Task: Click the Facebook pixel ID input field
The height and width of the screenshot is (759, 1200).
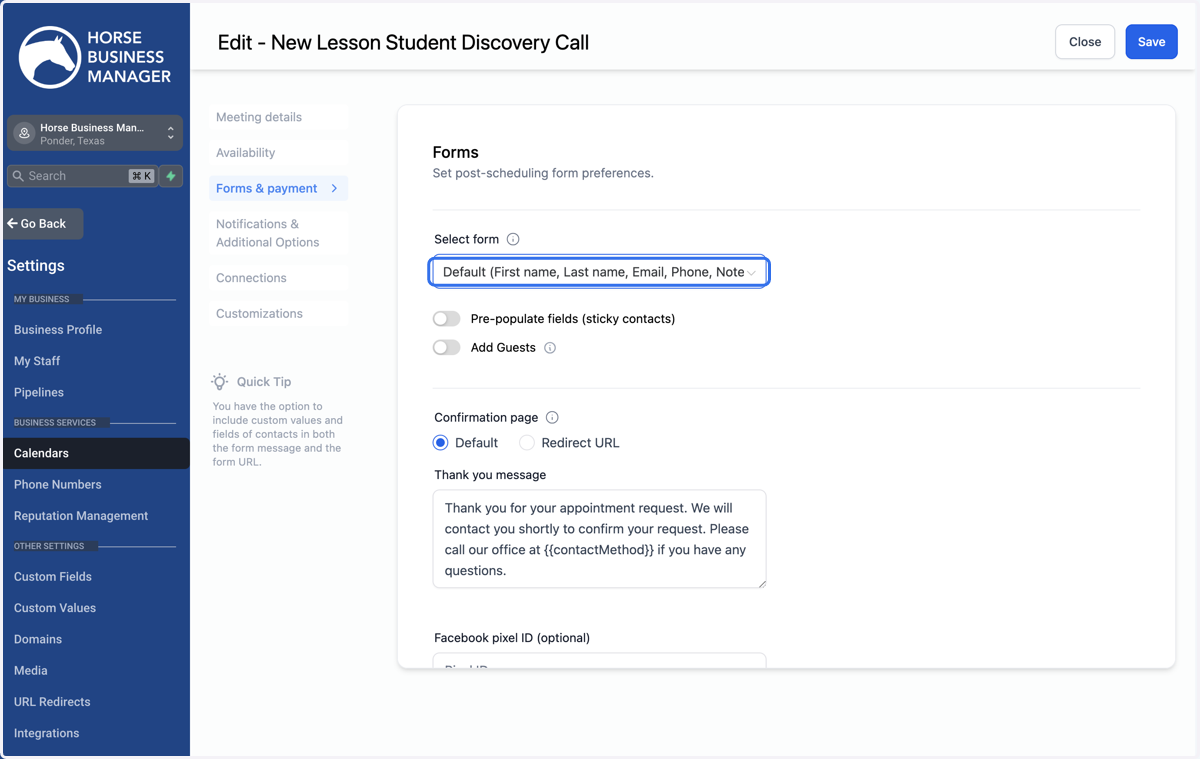Action: (x=599, y=661)
